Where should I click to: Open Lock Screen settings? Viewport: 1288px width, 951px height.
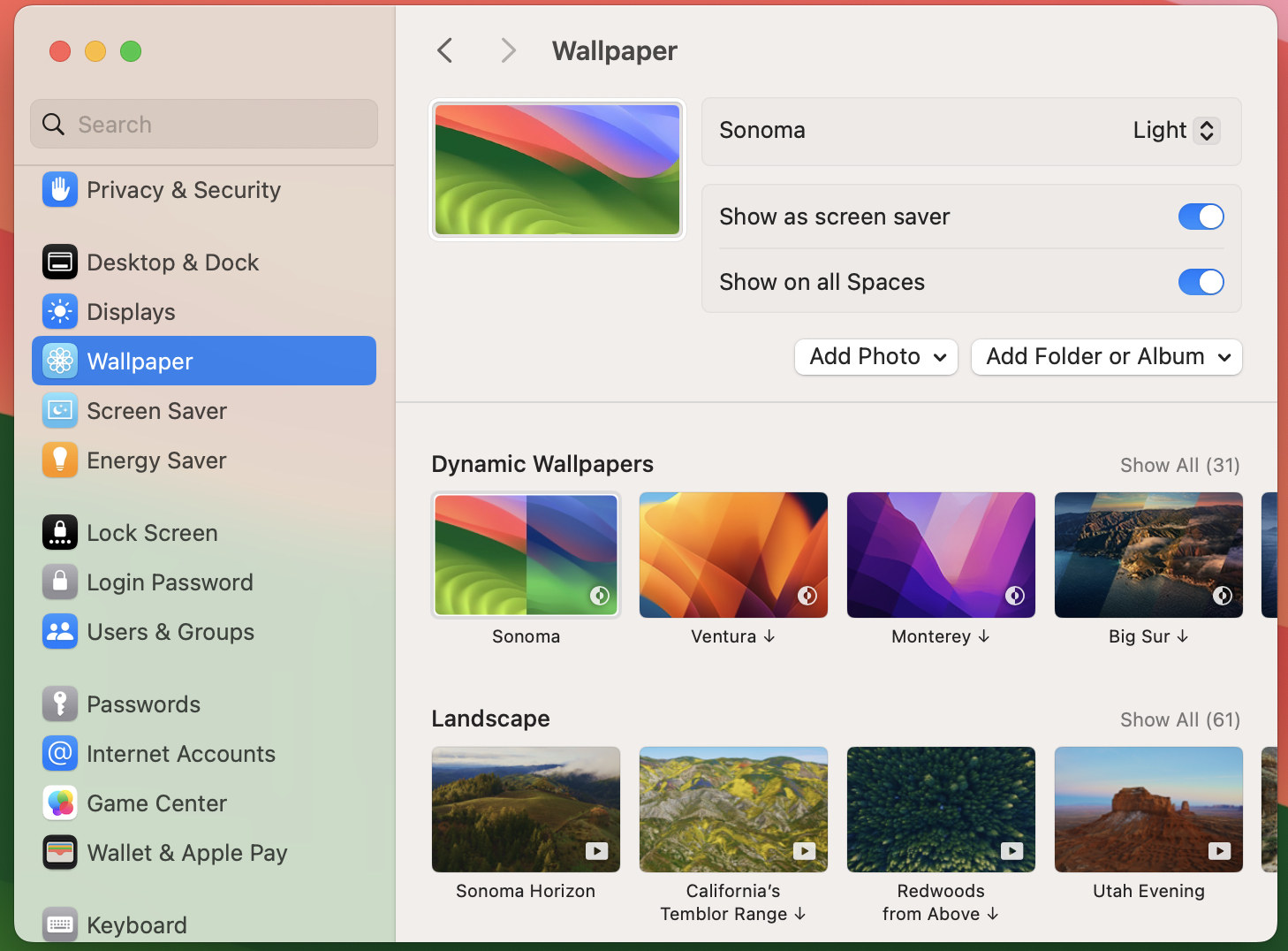pyautogui.click(x=204, y=532)
